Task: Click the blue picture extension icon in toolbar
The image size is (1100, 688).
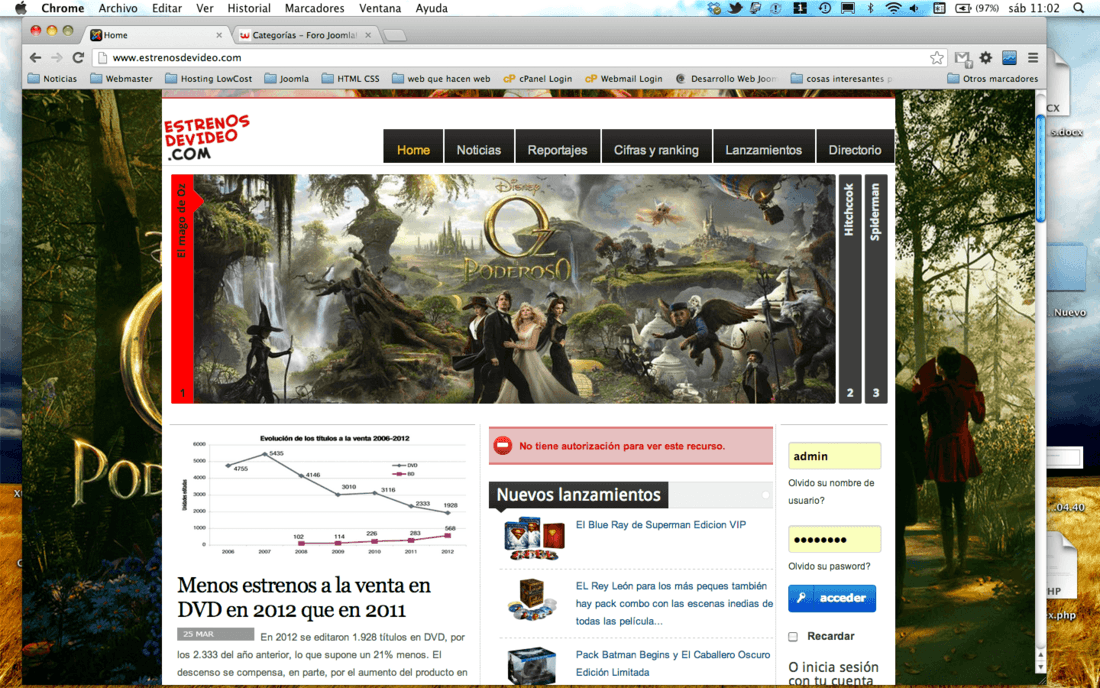Action: click(1009, 58)
